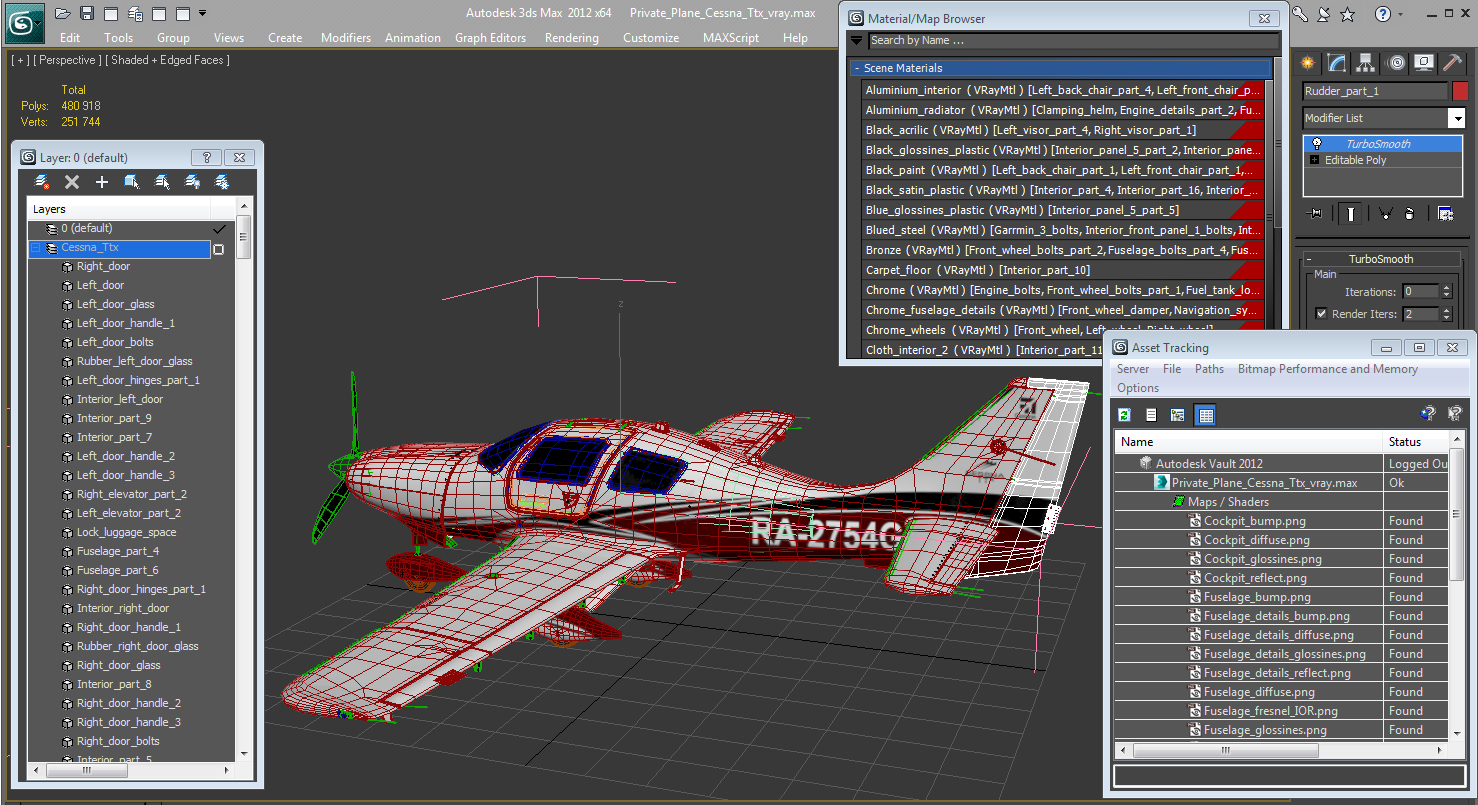This screenshot has width=1478, height=805.
Task: Open the Edit menu
Action: [70, 38]
